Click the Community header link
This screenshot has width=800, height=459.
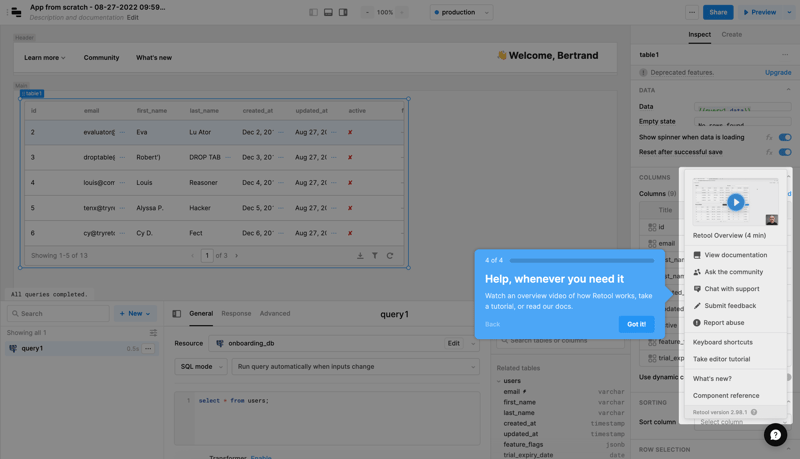coord(101,58)
